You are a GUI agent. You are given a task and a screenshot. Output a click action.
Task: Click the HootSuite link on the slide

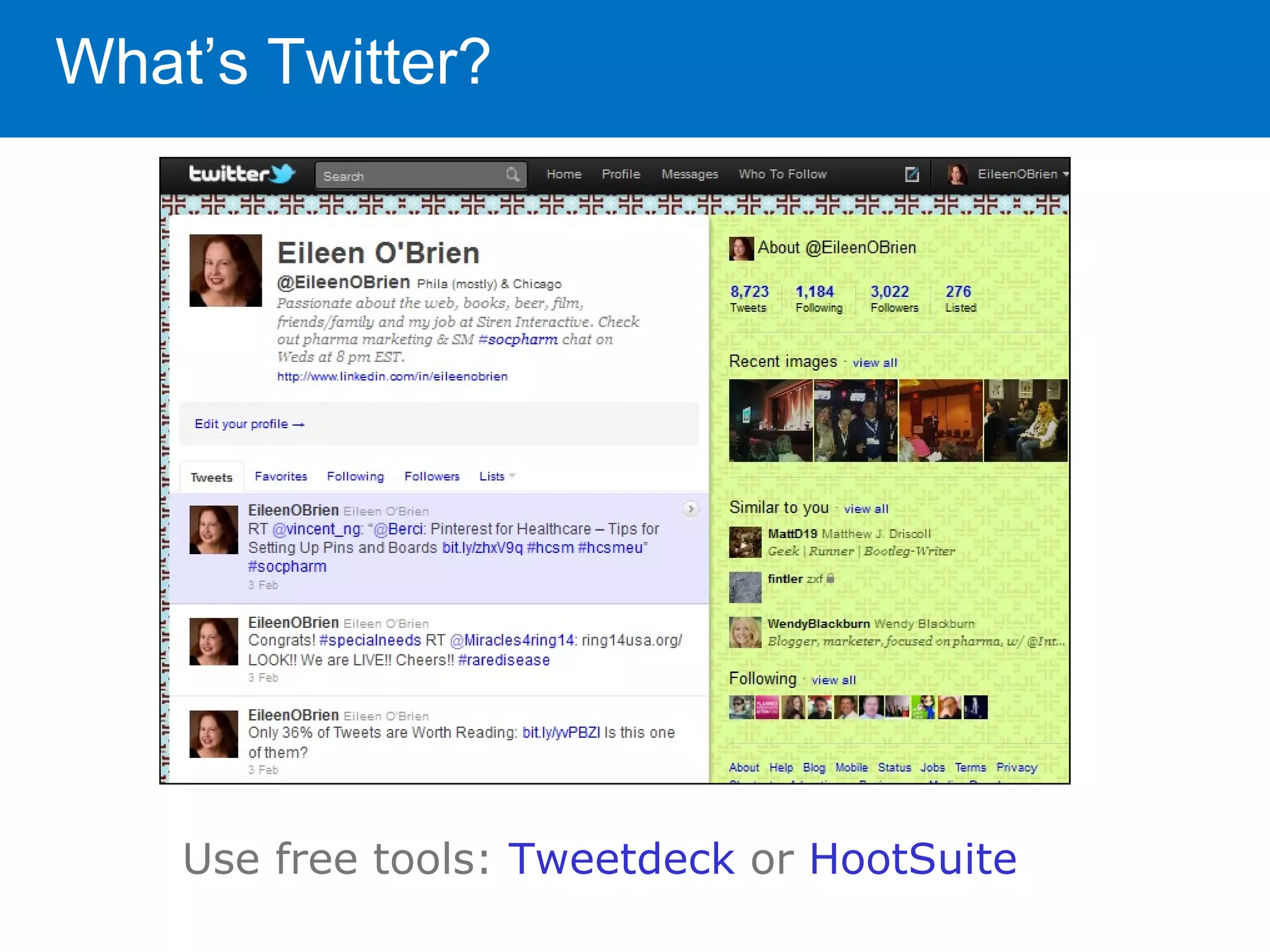[x=913, y=859]
